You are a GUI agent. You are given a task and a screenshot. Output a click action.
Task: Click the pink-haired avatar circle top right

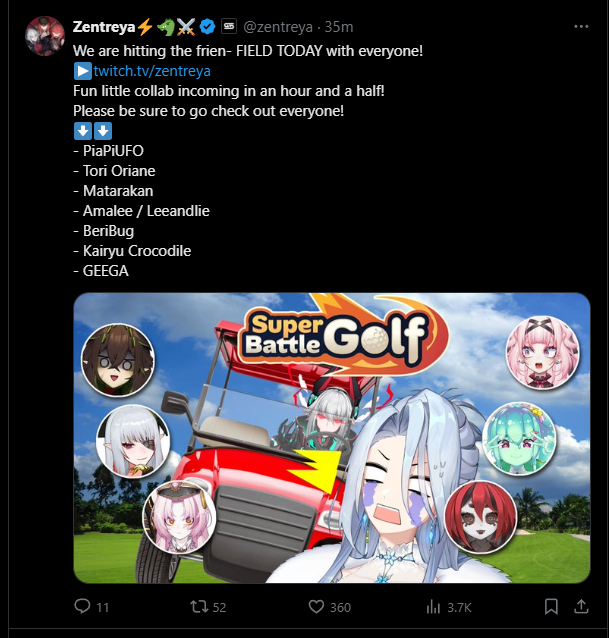543,353
